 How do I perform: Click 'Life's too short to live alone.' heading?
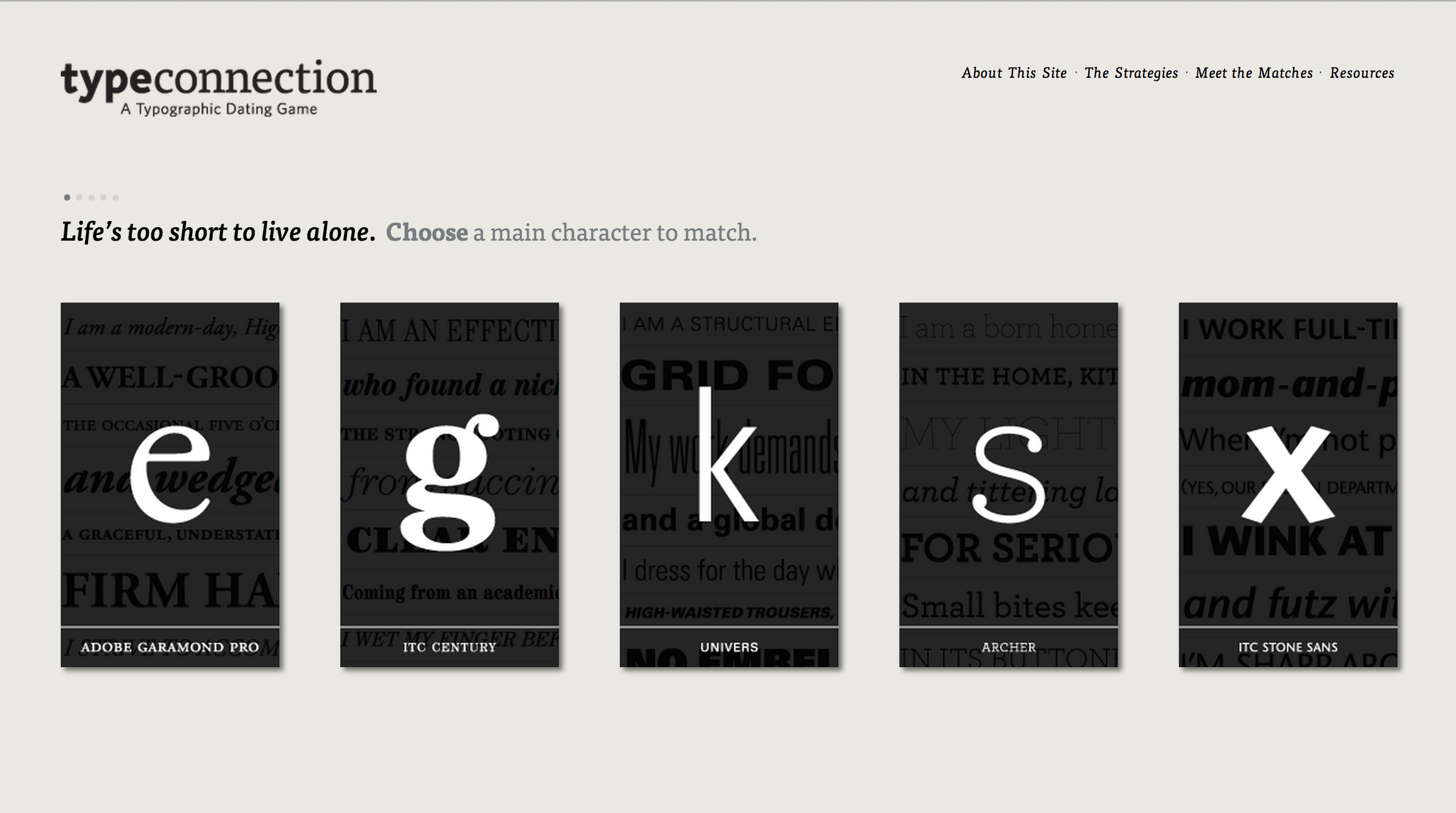pyautogui.click(x=219, y=232)
